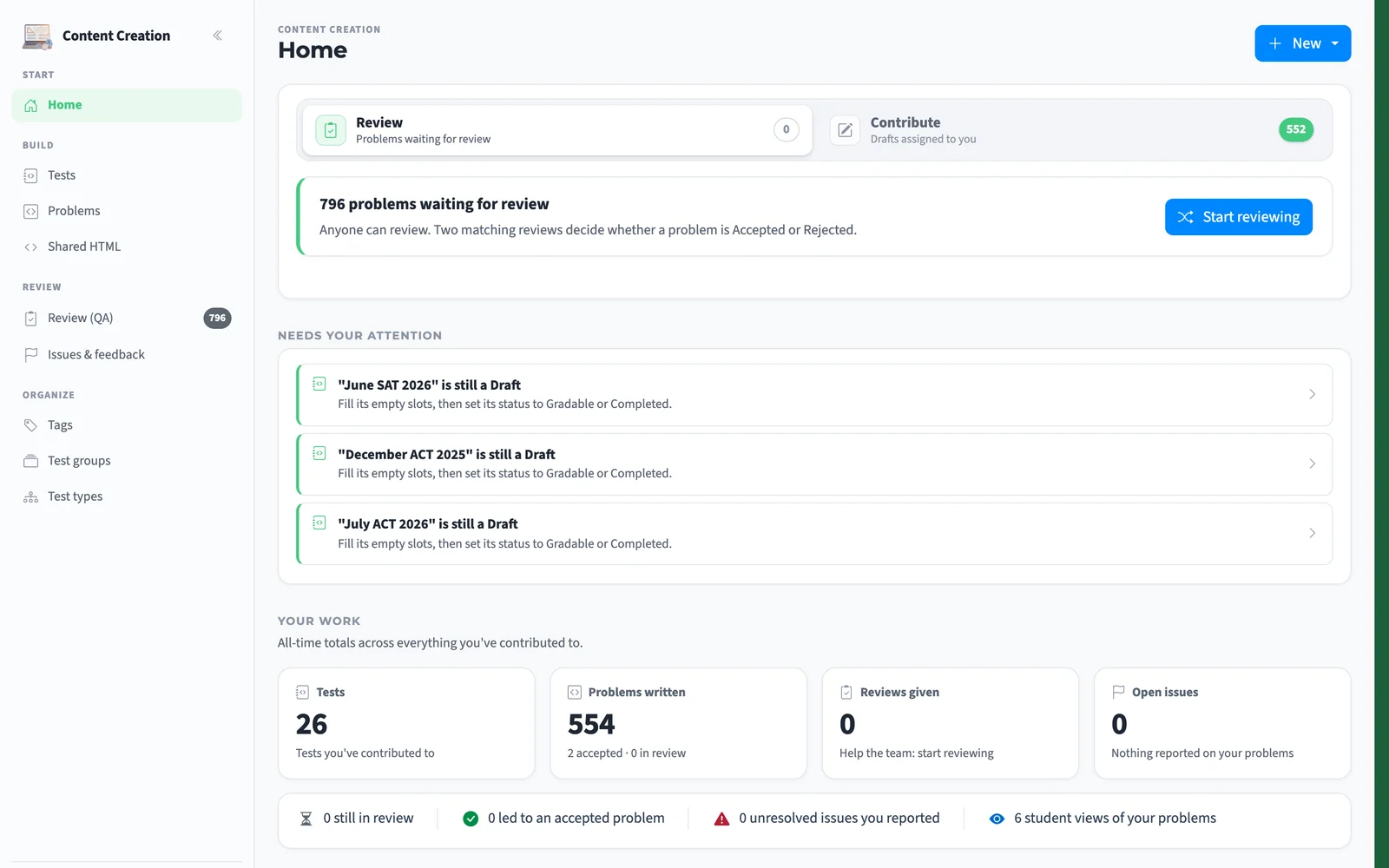The image size is (1389, 868).
Task: Open Home in the sidebar
Action: pyautogui.click(x=127, y=105)
